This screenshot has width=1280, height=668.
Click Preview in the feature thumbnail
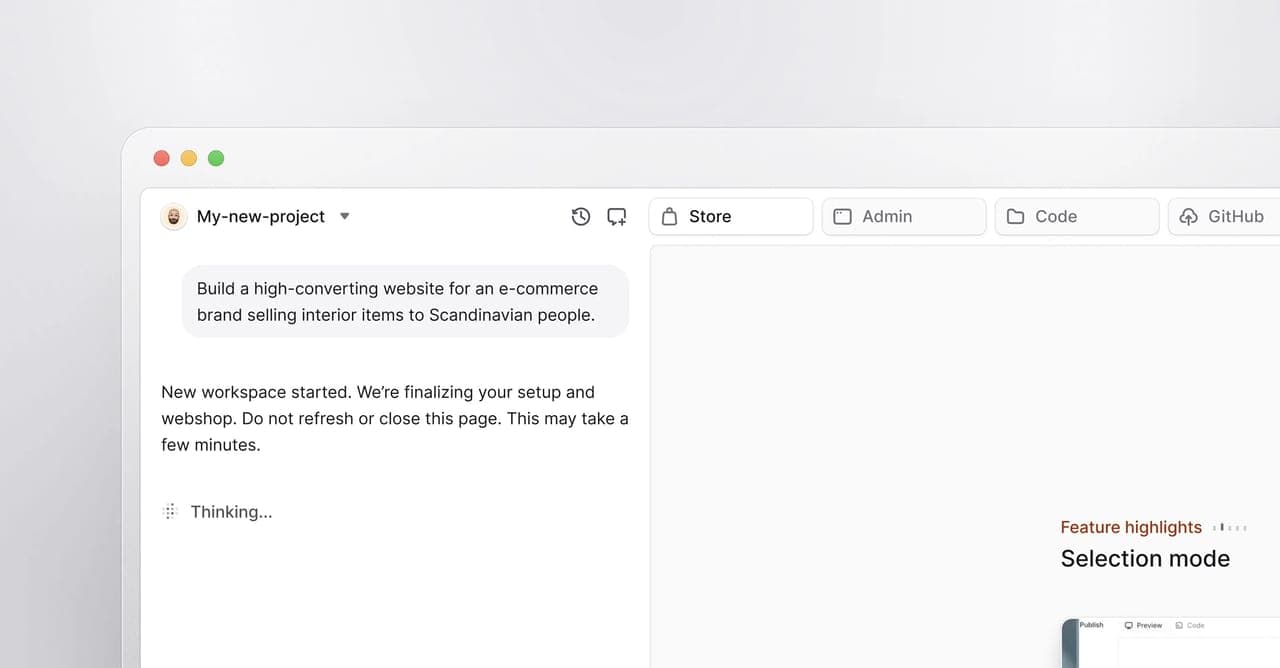coord(1144,625)
